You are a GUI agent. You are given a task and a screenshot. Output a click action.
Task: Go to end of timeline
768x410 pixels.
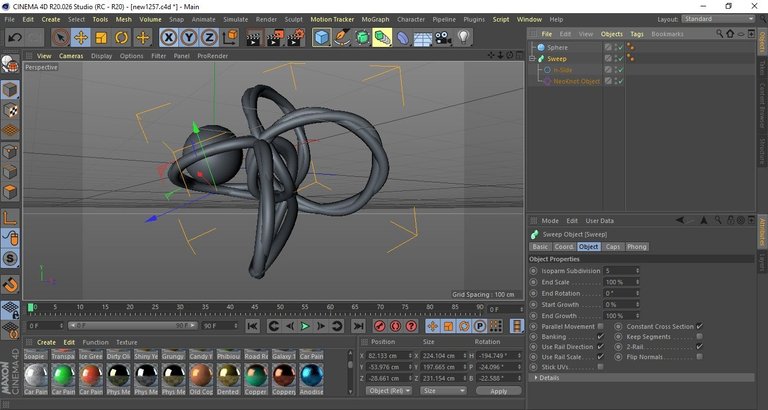click(359, 326)
